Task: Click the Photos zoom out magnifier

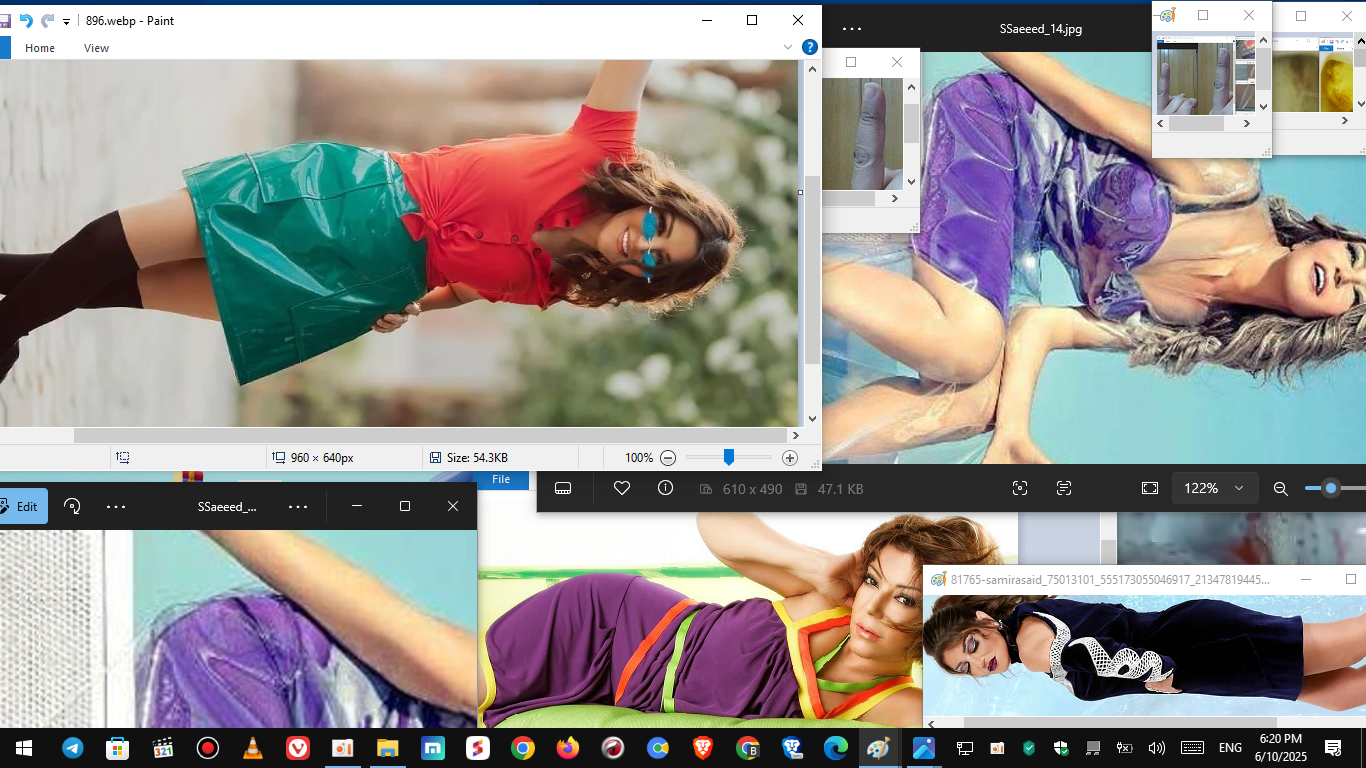Action: tap(1280, 489)
